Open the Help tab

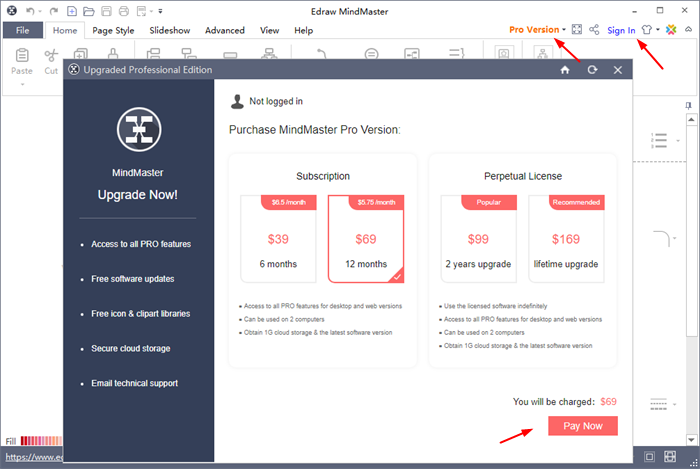point(304,30)
